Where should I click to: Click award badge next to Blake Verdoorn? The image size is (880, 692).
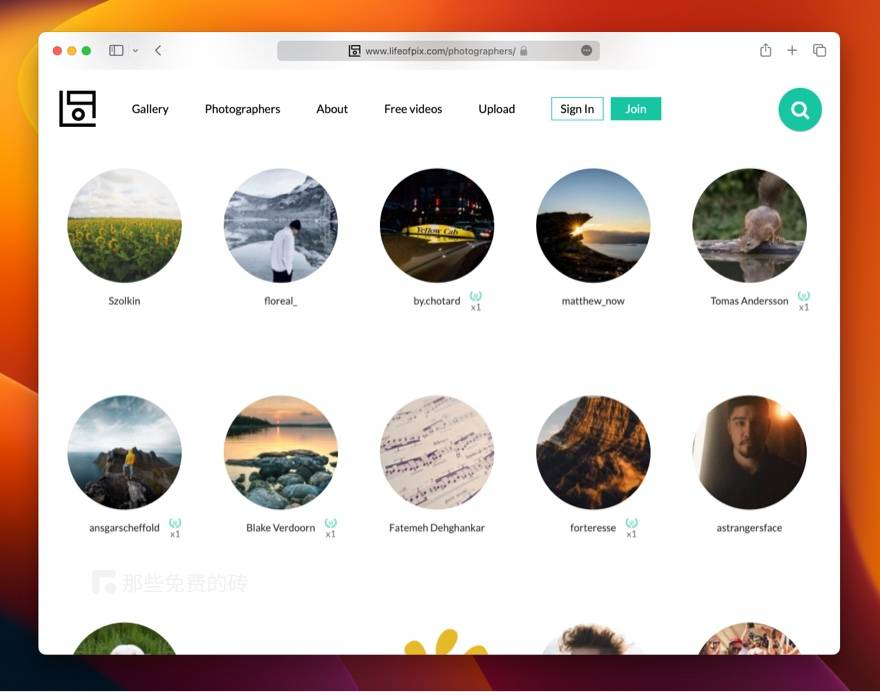click(x=331, y=528)
